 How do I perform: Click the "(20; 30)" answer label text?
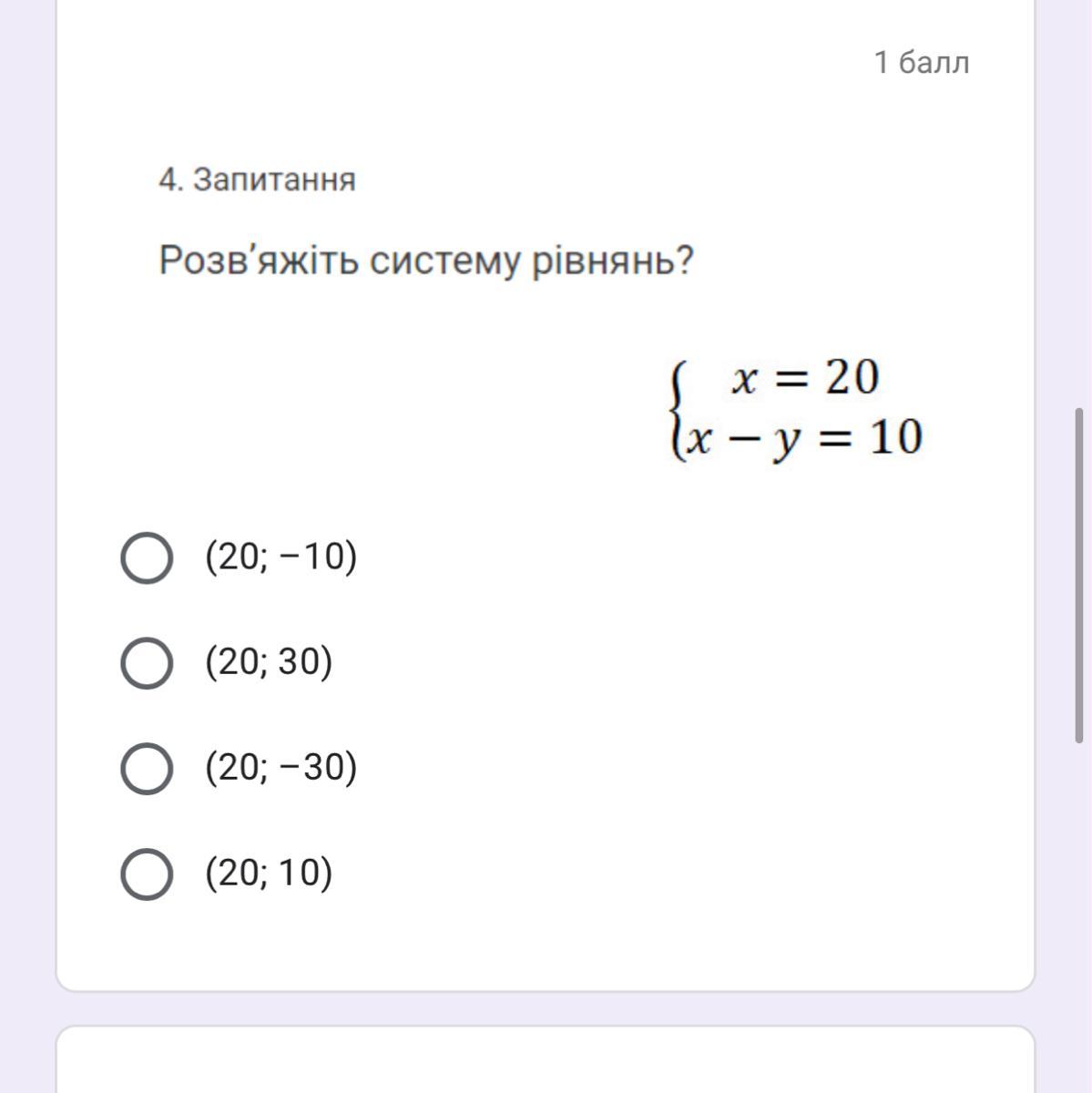pyautogui.click(x=270, y=662)
